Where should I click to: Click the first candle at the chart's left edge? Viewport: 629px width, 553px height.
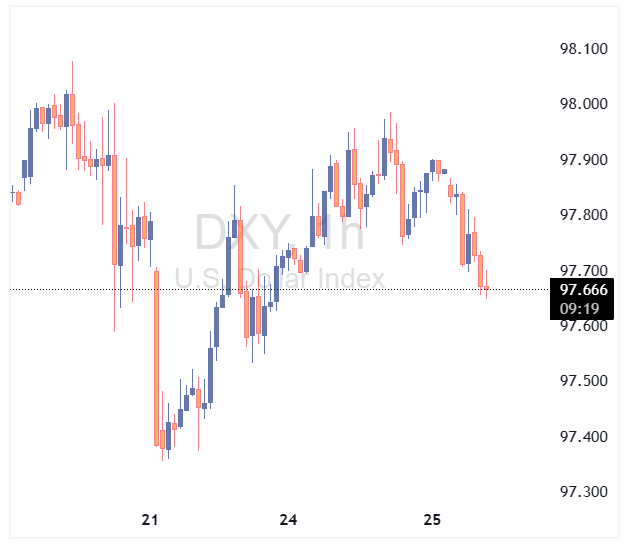click(x=13, y=192)
